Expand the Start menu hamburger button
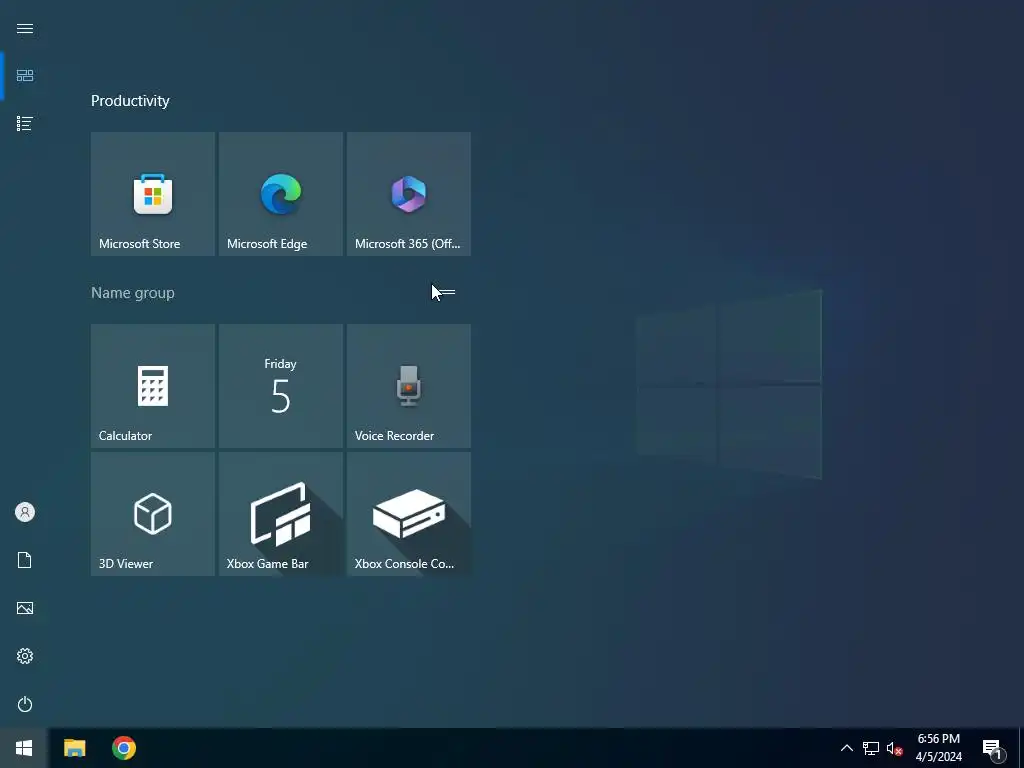Screen dimensions: 1024x768 click(x=25, y=28)
